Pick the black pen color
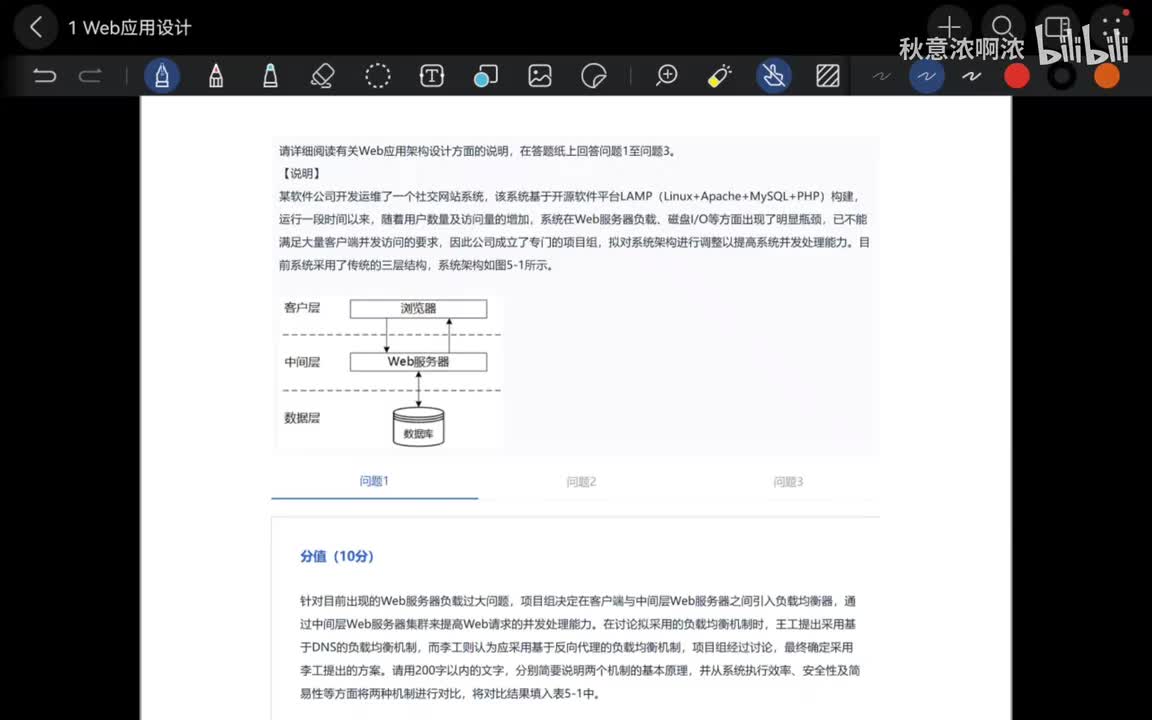The width and height of the screenshot is (1152, 720). click(x=1062, y=76)
